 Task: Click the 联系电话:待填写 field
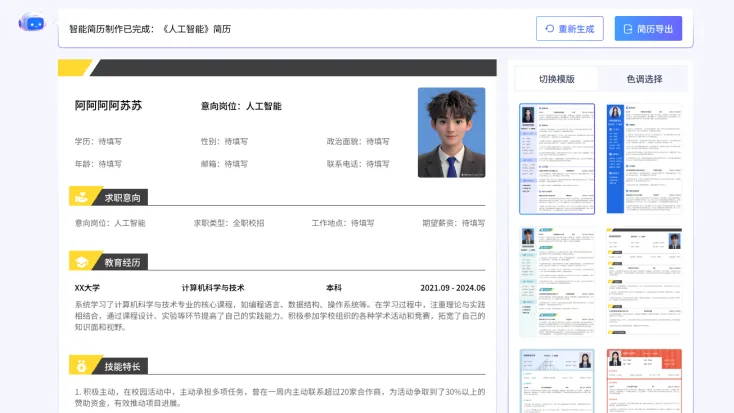tap(358, 164)
